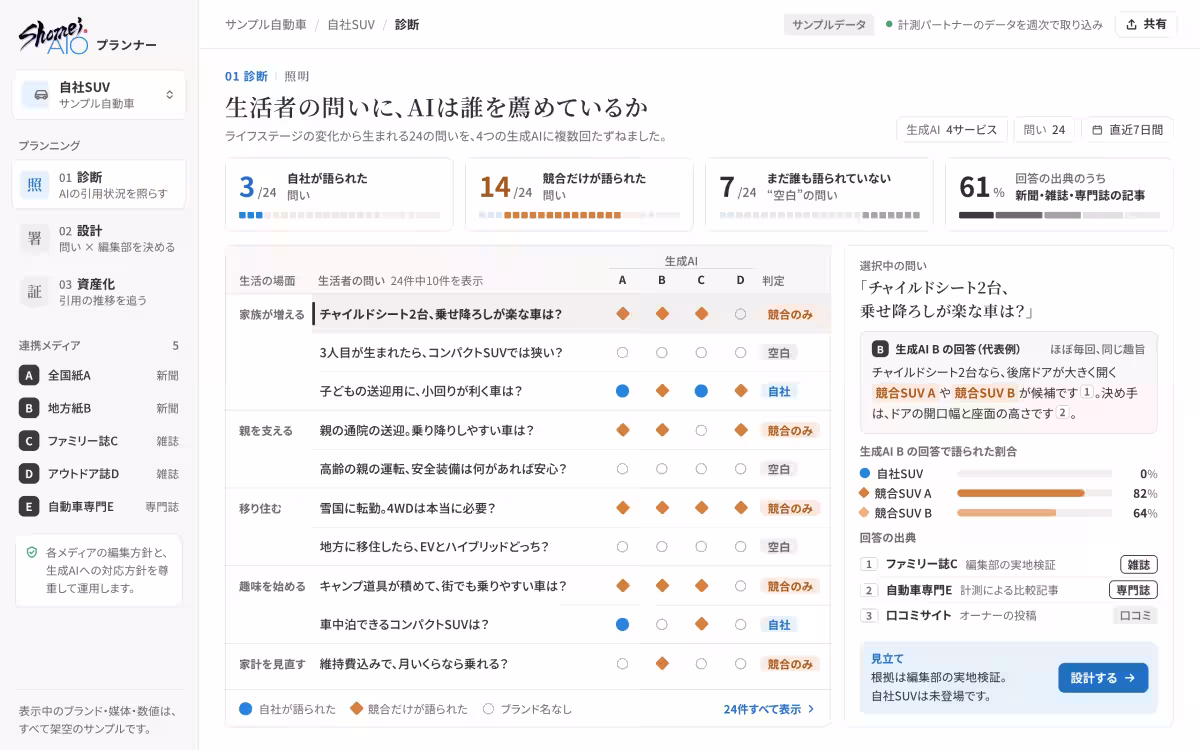Select media A badge for 全国紙A
This screenshot has width=1200, height=750.
click(x=29, y=375)
